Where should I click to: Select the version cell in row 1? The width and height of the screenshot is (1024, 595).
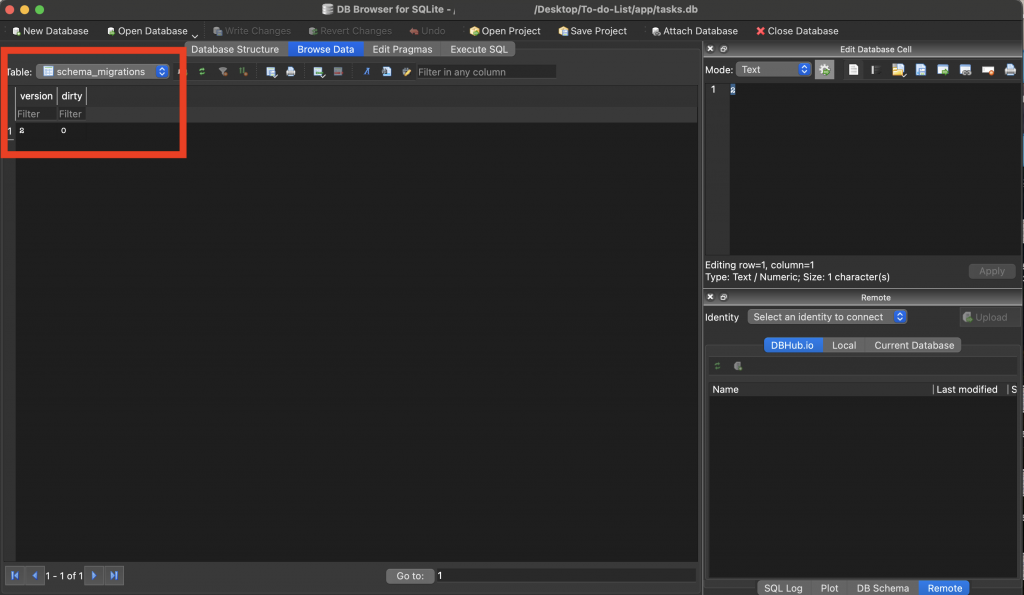36,131
